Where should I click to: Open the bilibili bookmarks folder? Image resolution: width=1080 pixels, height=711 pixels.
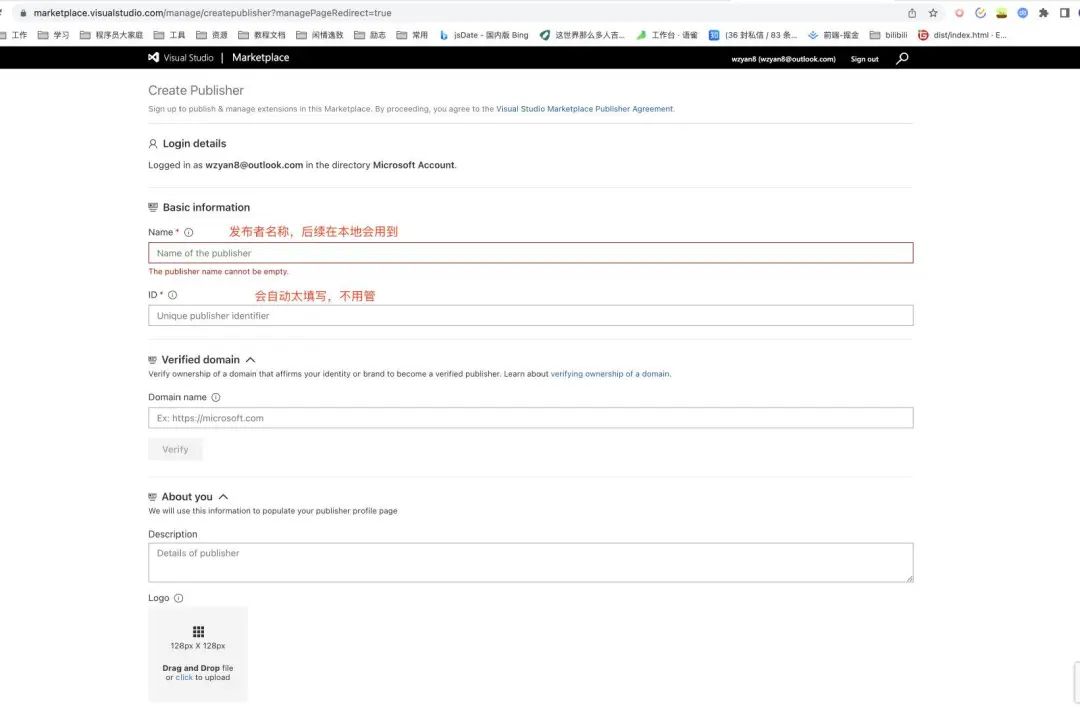[889, 35]
